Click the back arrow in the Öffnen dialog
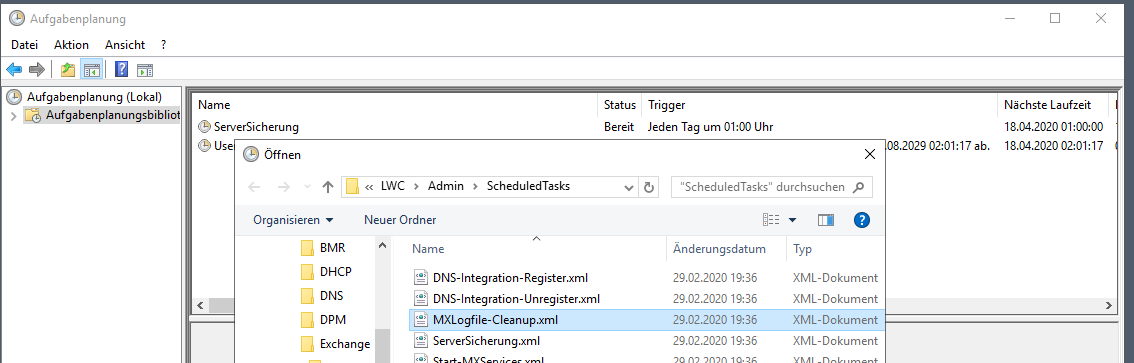Image resolution: width=1134 pixels, height=363 pixels. coord(254,187)
